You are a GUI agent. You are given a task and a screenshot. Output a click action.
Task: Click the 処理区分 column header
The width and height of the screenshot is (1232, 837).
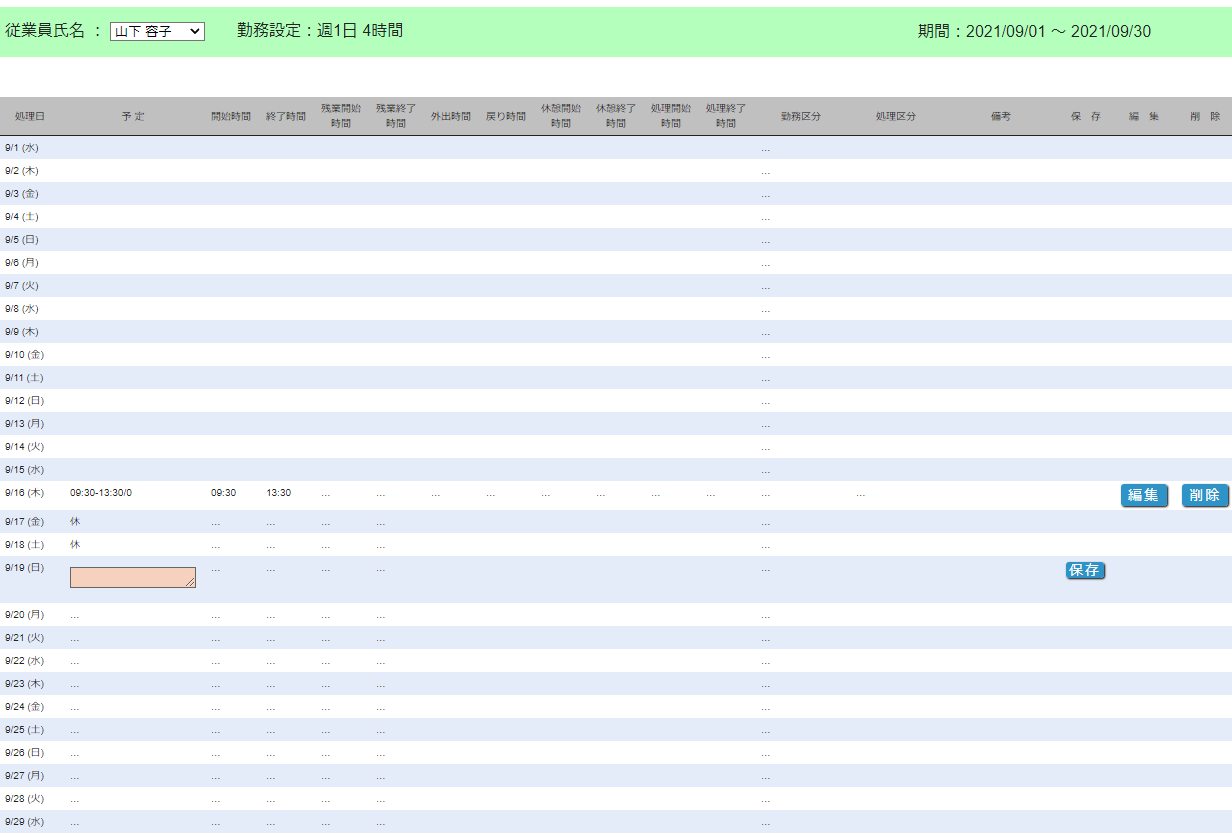pyautogui.click(x=896, y=116)
